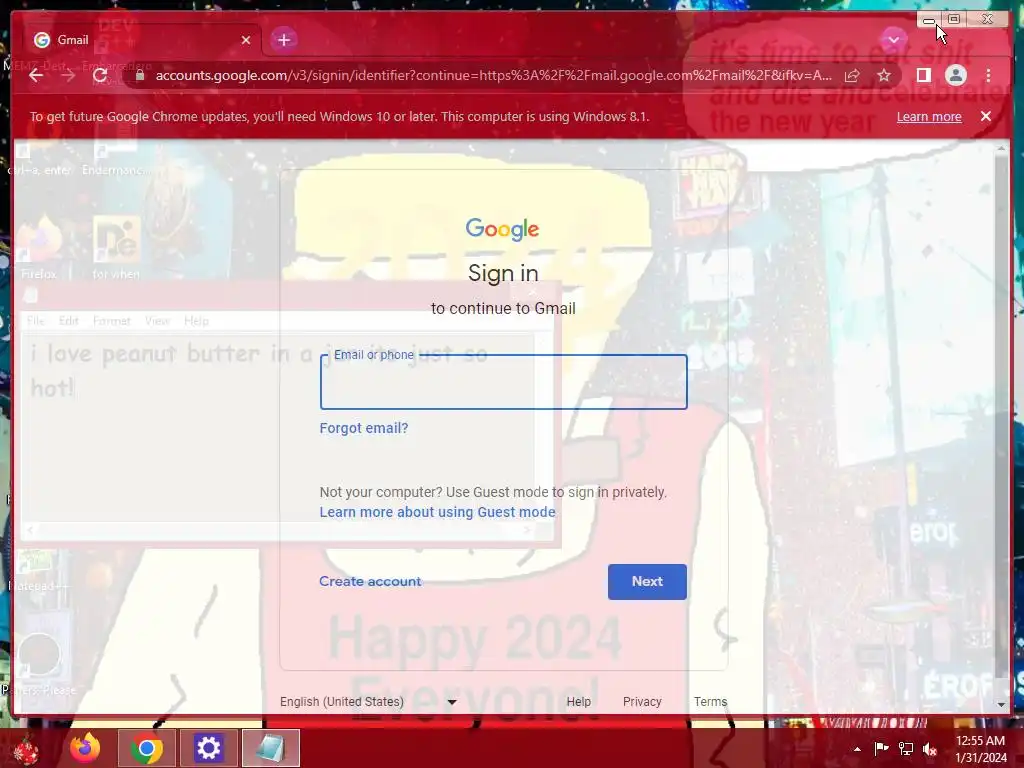The width and height of the screenshot is (1024, 768).
Task: Select the Firefox desktop shortcut
Action: (40, 248)
